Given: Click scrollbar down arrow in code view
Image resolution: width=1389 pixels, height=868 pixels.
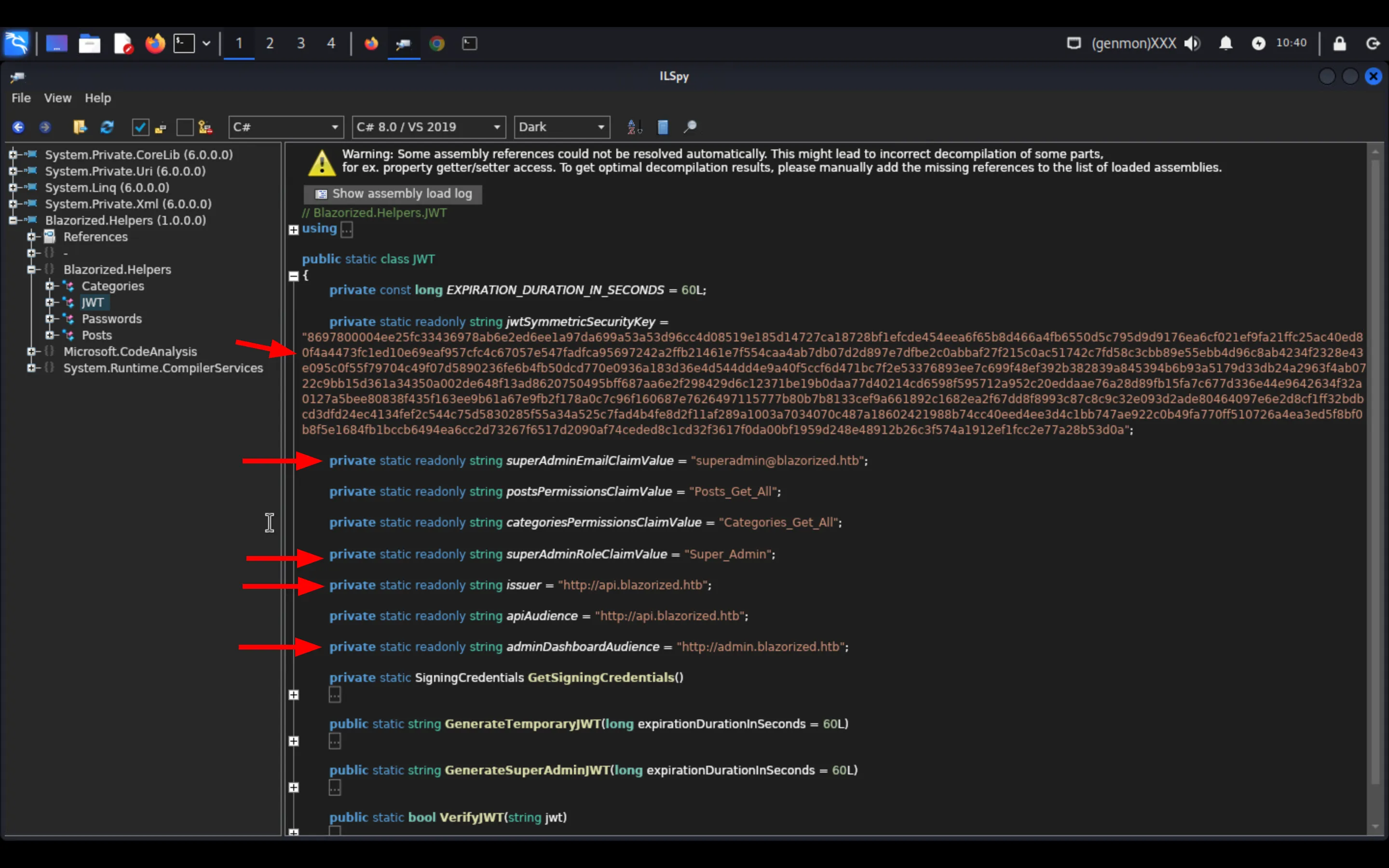Looking at the screenshot, I should coord(1375,827).
